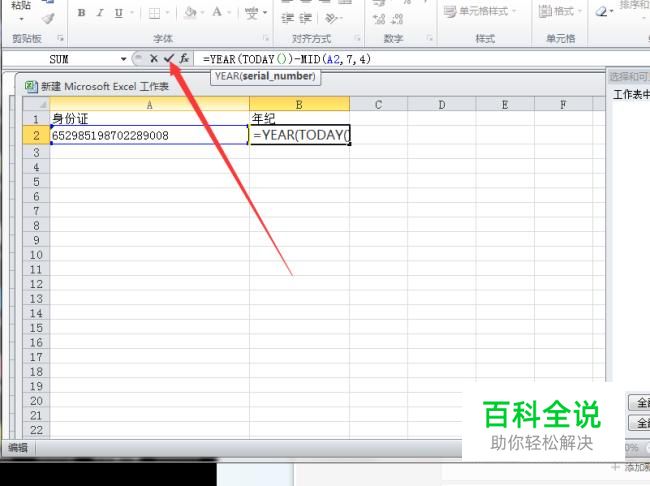Open the 粘贴 paste dropdown arrow

point(22,19)
